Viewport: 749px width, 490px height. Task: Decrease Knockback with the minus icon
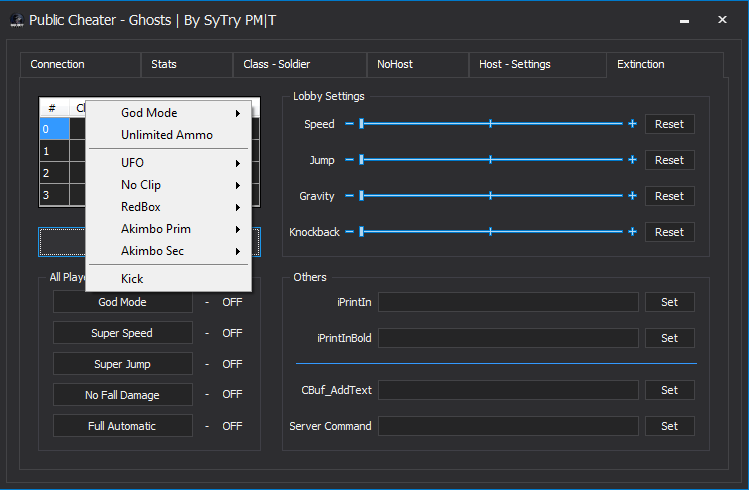pos(350,232)
